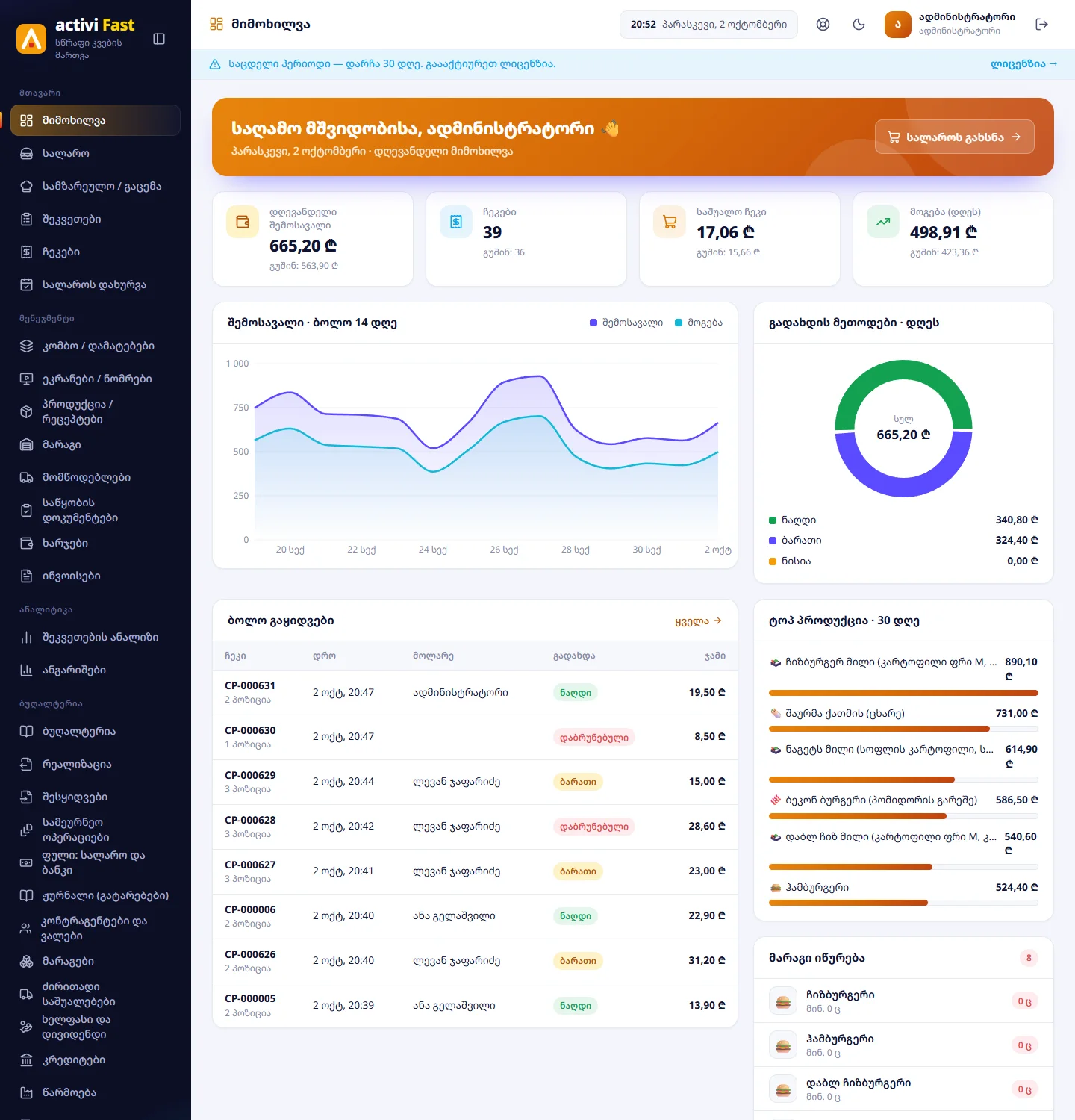The height and width of the screenshot is (1120, 1075).
Task: Open შეკვეთები from the sidebar
Action: (96, 219)
